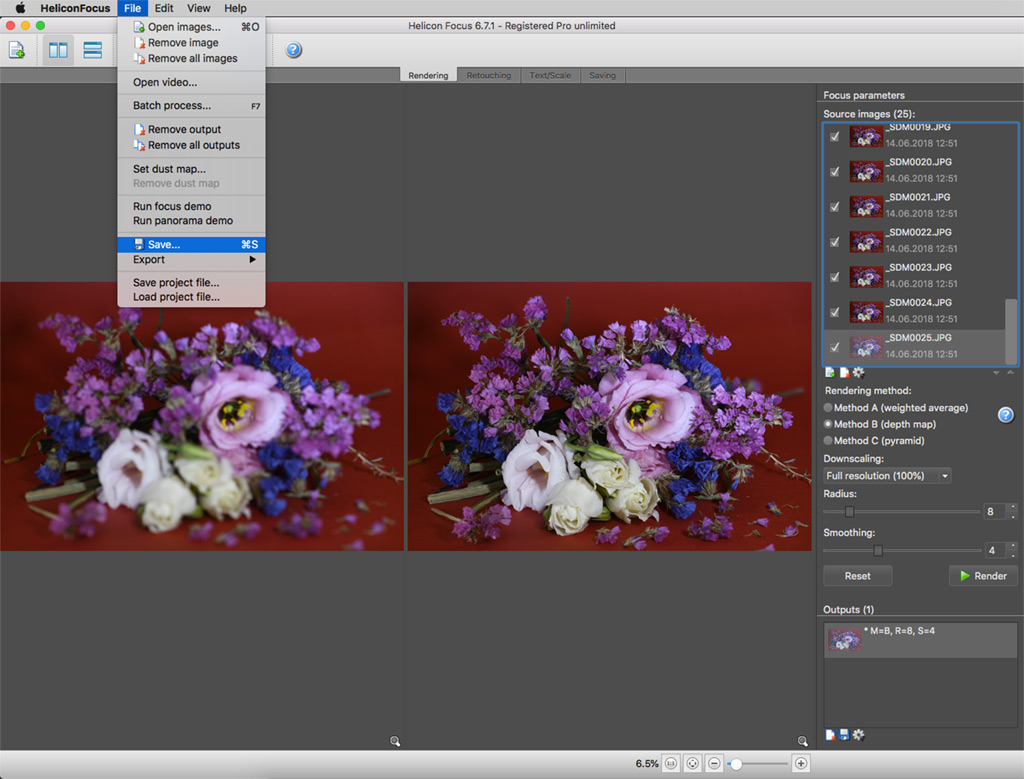
Task: Adjust the Smoothing slider
Action: 878,550
